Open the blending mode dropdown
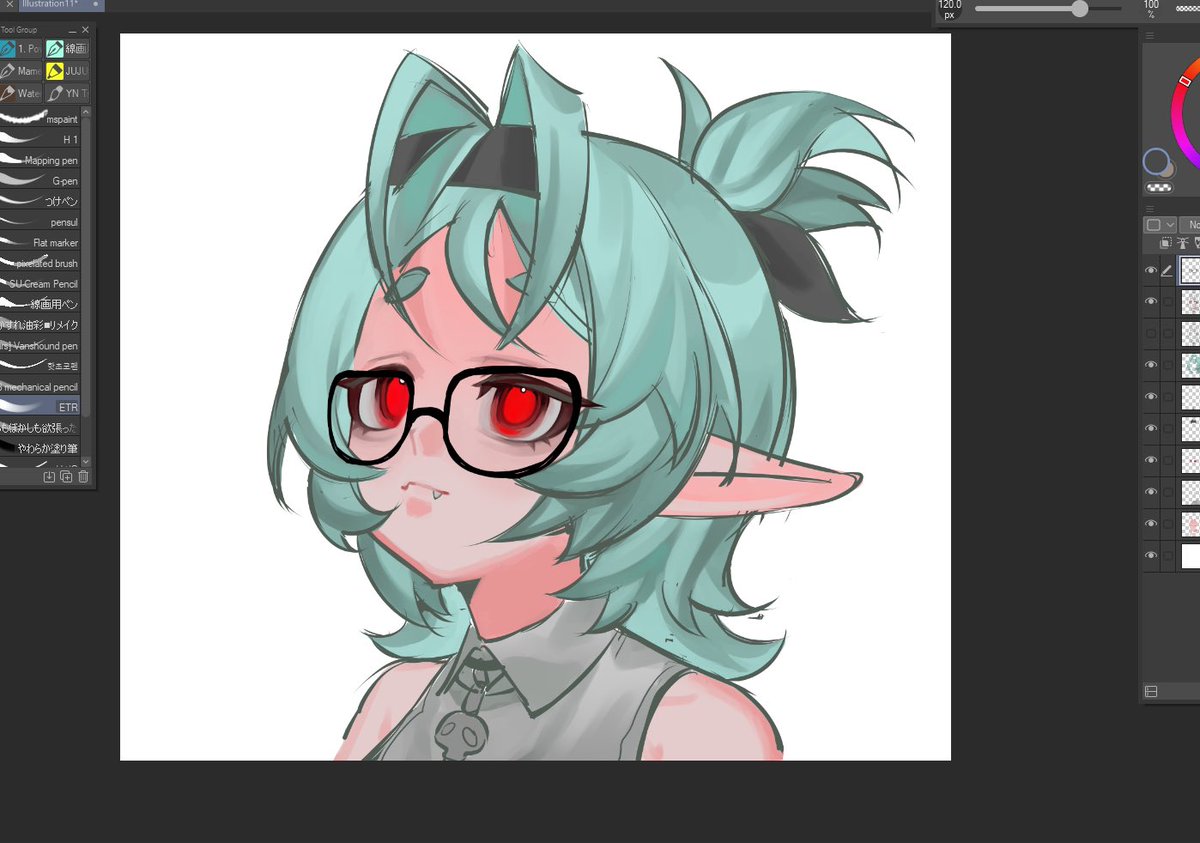The width and height of the screenshot is (1200, 843). (1190, 225)
